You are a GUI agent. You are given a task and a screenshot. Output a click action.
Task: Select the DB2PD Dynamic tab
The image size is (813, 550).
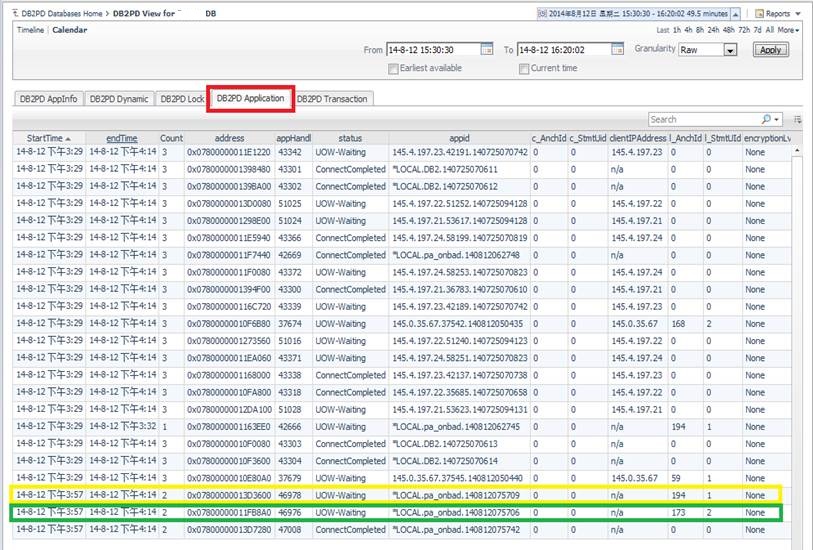coord(119,98)
